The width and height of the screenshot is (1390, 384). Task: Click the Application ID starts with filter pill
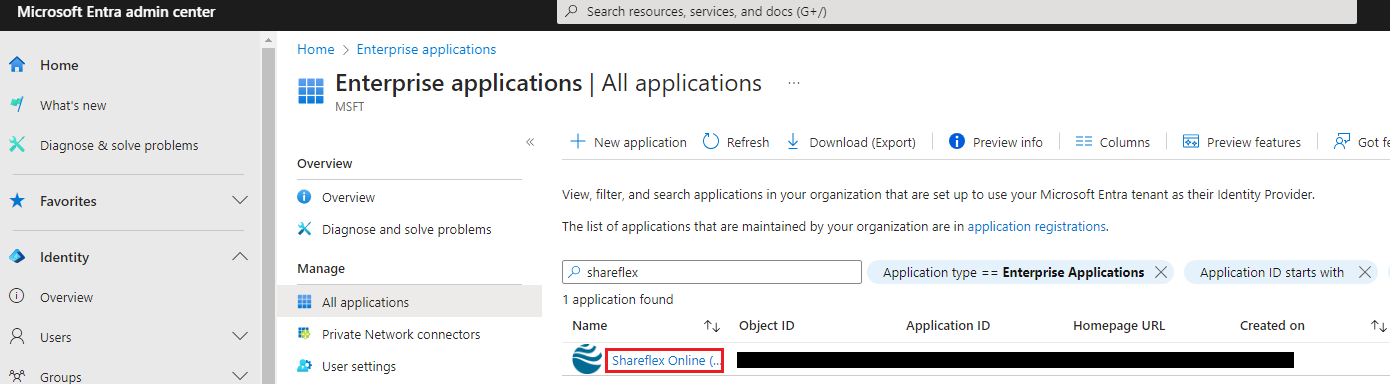click(x=1281, y=272)
